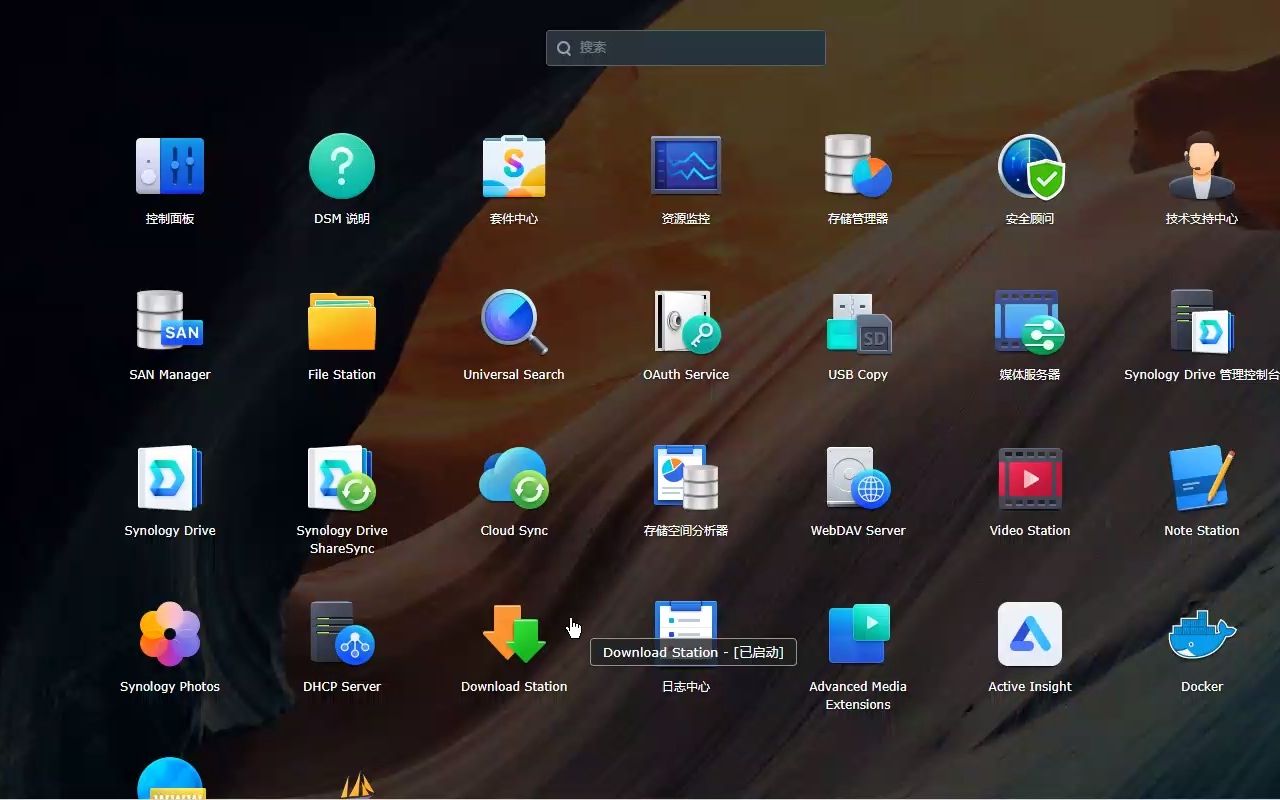The width and height of the screenshot is (1280, 800).
Task: Click the 搜索 search field
Action: pyautogui.click(x=686, y=48)
